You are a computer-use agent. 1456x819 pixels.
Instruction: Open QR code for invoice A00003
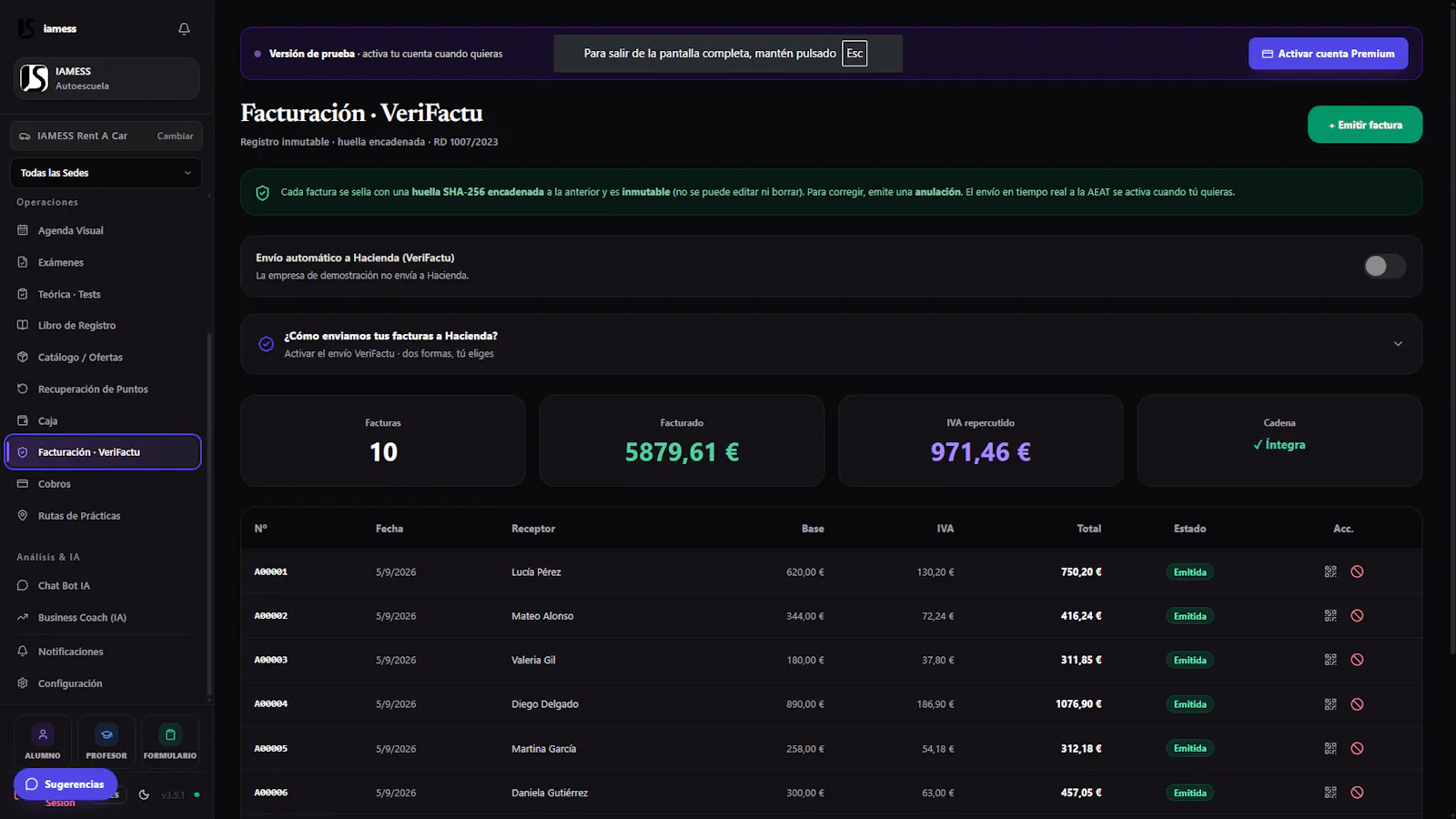click(1330, 660)
